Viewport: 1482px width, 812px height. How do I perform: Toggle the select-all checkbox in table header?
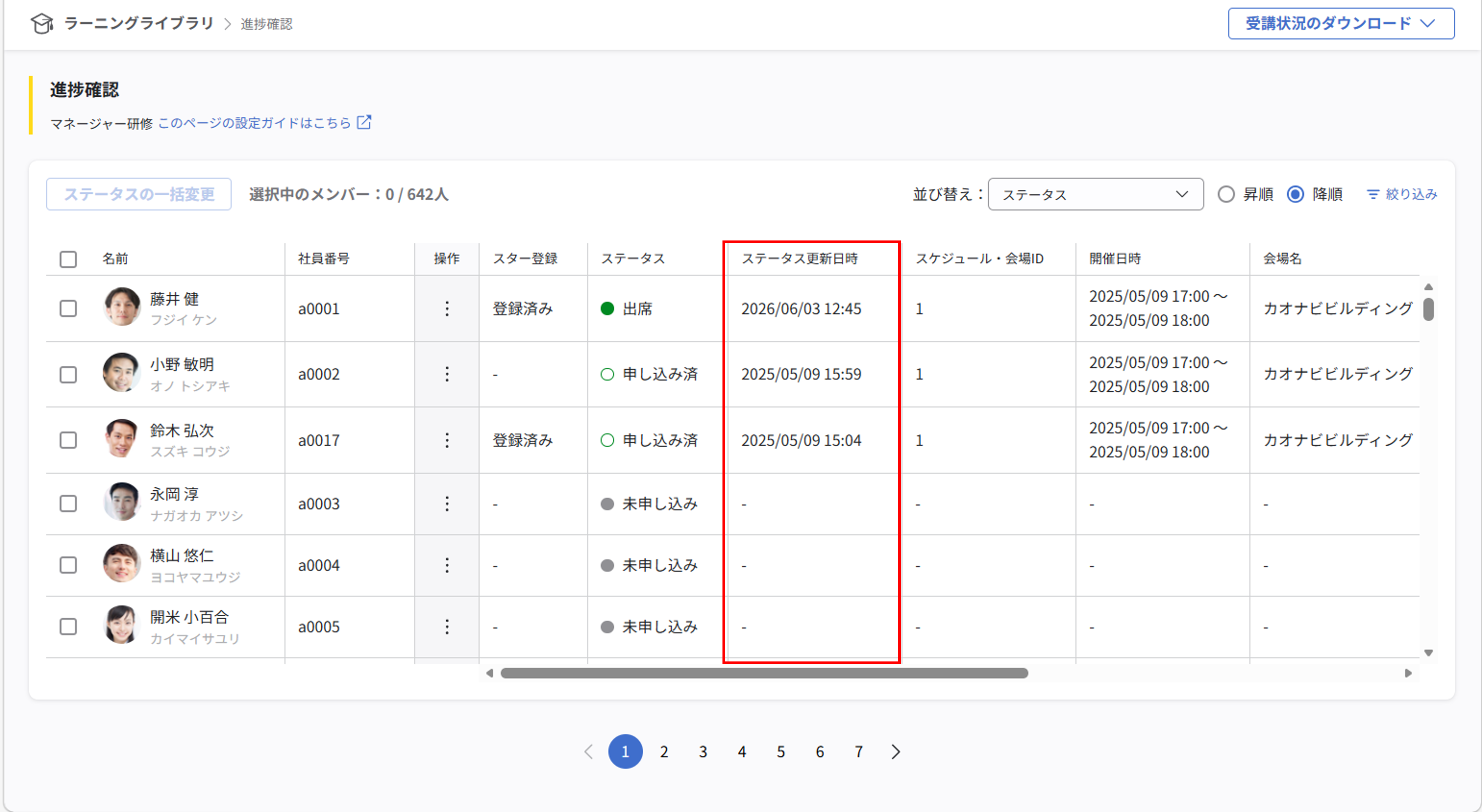tap(68, 259)
